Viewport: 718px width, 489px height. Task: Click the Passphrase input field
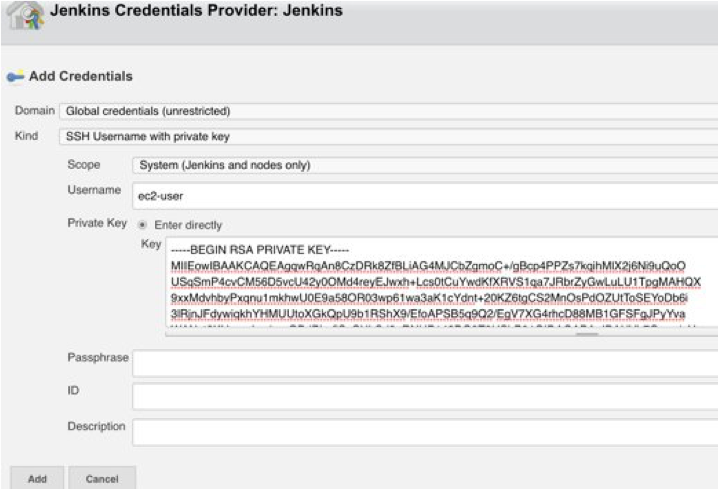click(x=425, y=363)
